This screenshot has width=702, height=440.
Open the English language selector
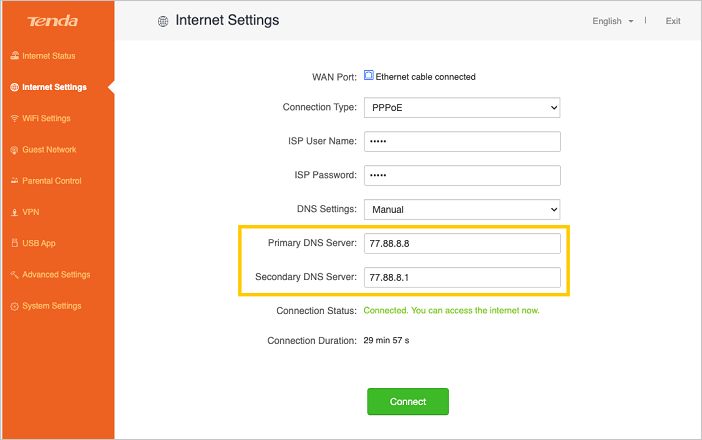pos(613,21)
